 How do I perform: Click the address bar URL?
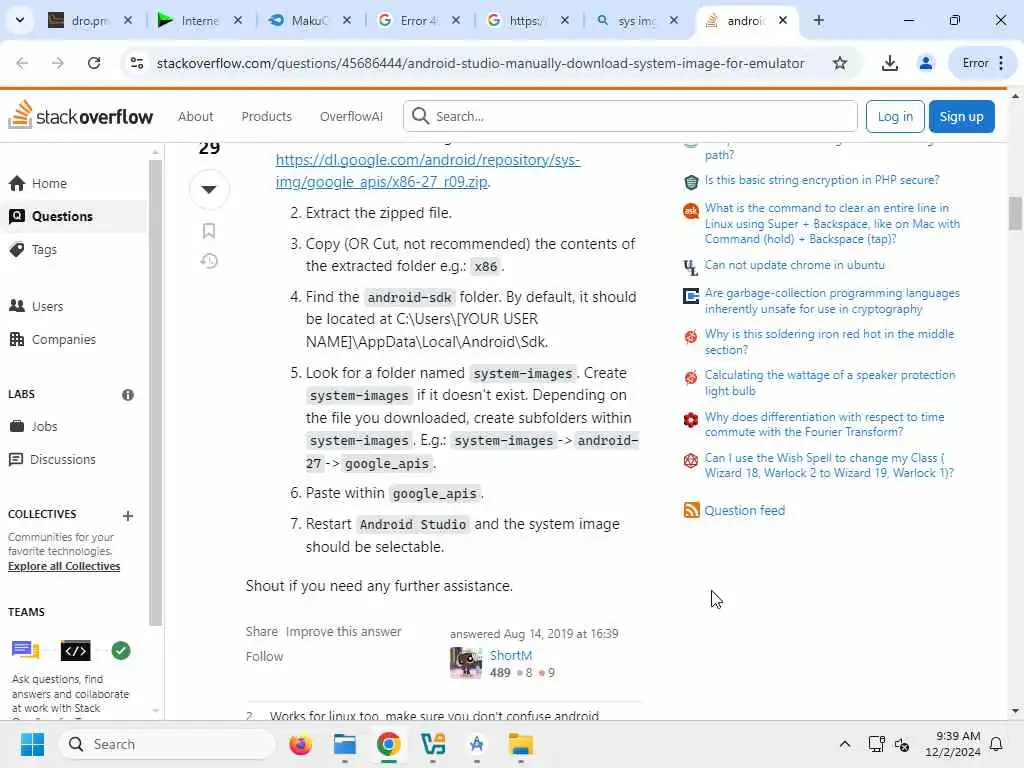[x=480, y=63]
